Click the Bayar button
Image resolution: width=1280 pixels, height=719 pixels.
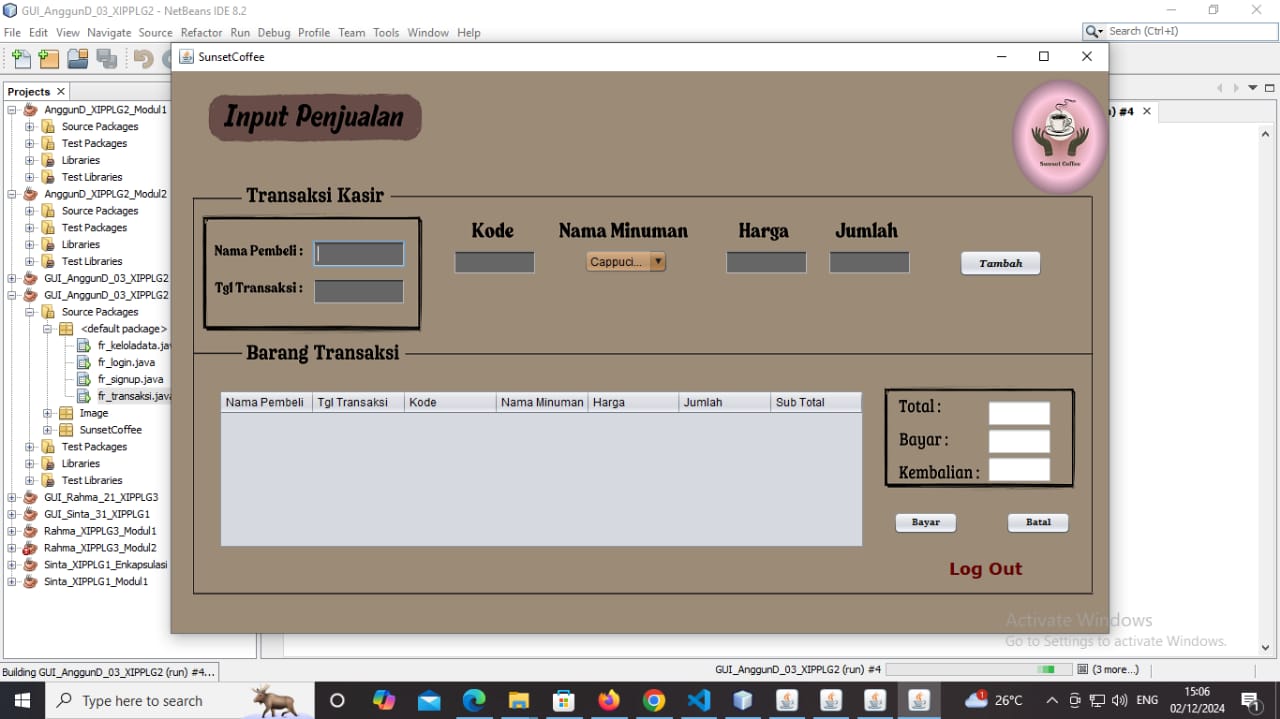[925, 522]
